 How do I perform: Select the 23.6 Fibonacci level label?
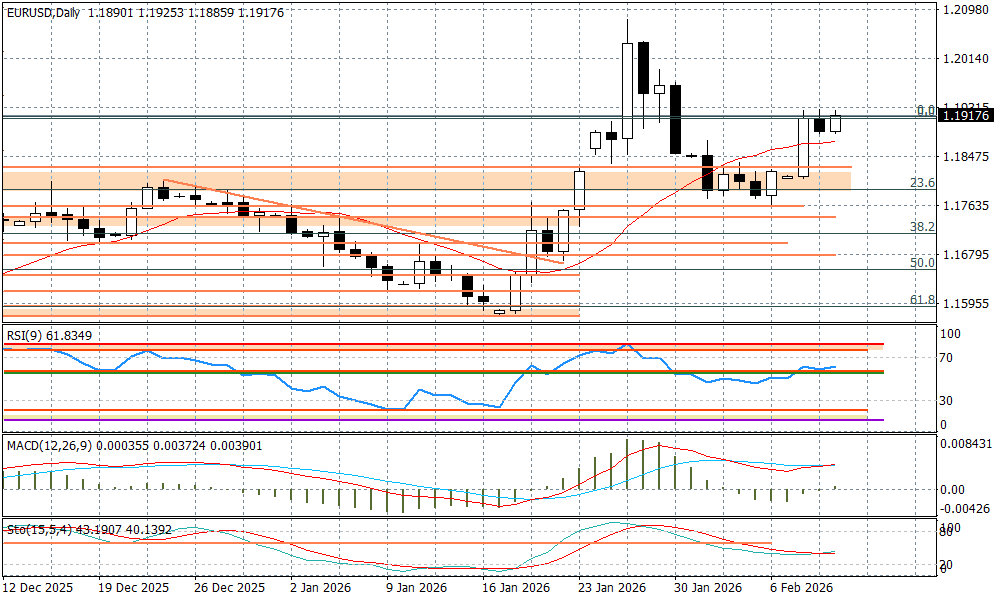coord(921,183)
